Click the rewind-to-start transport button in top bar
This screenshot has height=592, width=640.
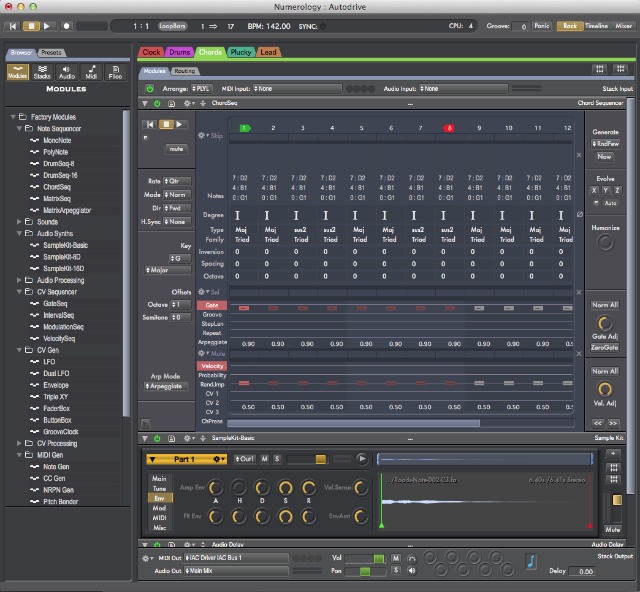point(13,26)
